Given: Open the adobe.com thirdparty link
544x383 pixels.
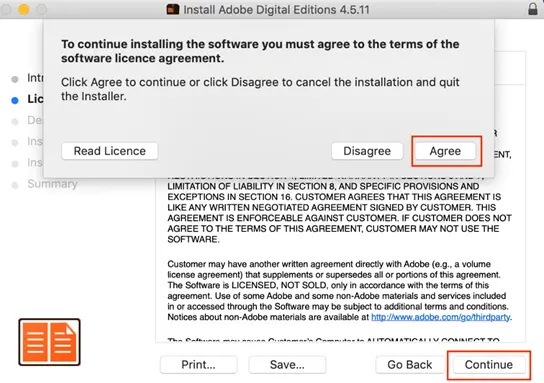Looking at the screenshot, I should click(x=441, y=317).
